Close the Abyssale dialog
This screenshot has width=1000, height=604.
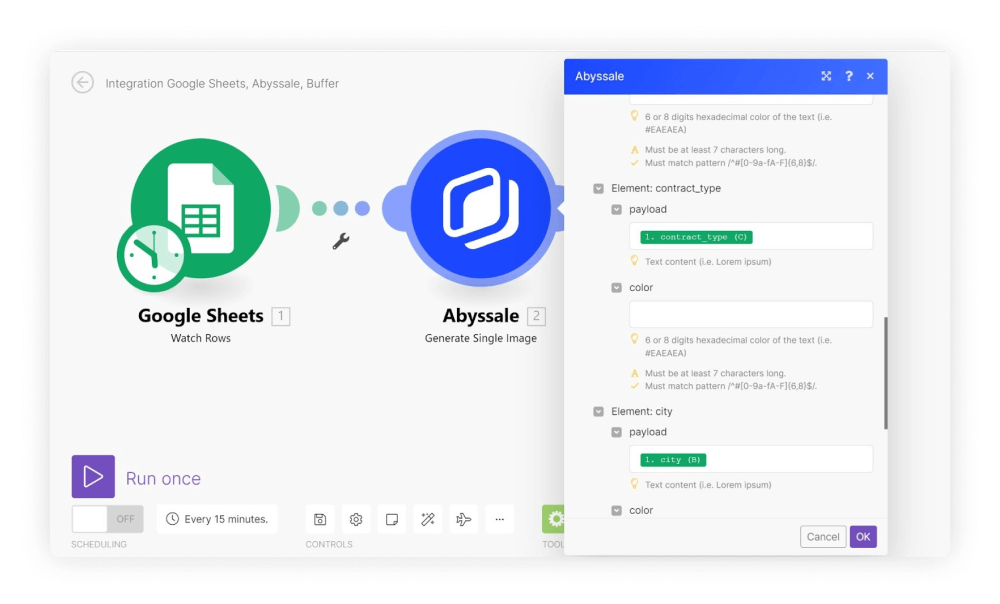point(870,76)
